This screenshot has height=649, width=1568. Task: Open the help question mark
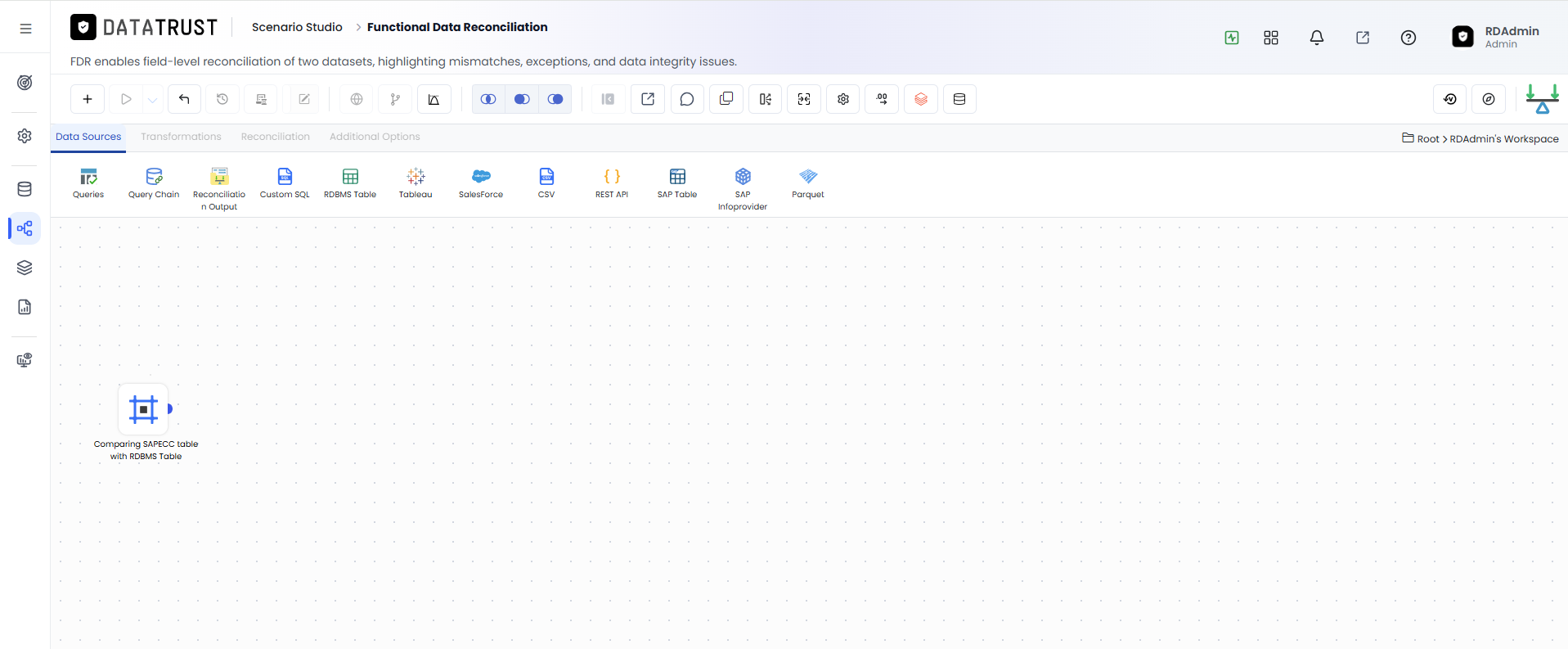coord(1409,38)
